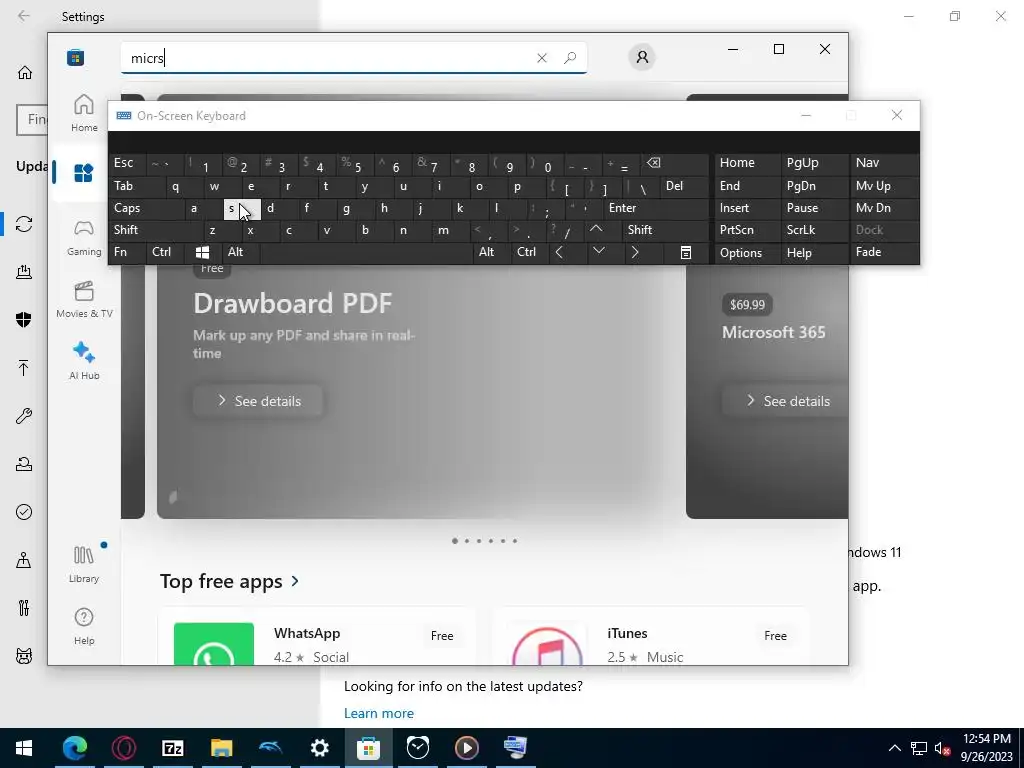This screenshot has width=1024, height=768.
Task: Open AI Hub in Store sidebar
Action: tap(84, 361)
